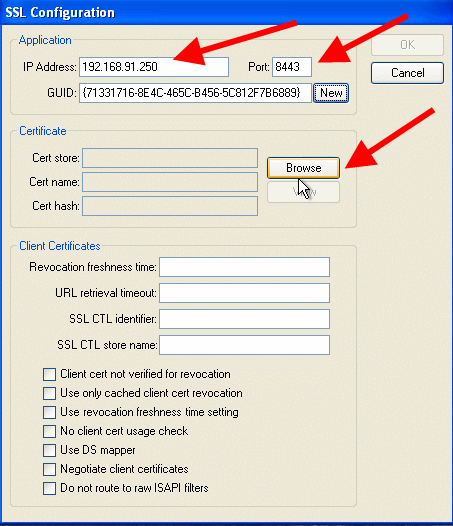The height and width of the screenshot is (526, 453).
Task: Click the Cert name field
Action: click(170, 182)
